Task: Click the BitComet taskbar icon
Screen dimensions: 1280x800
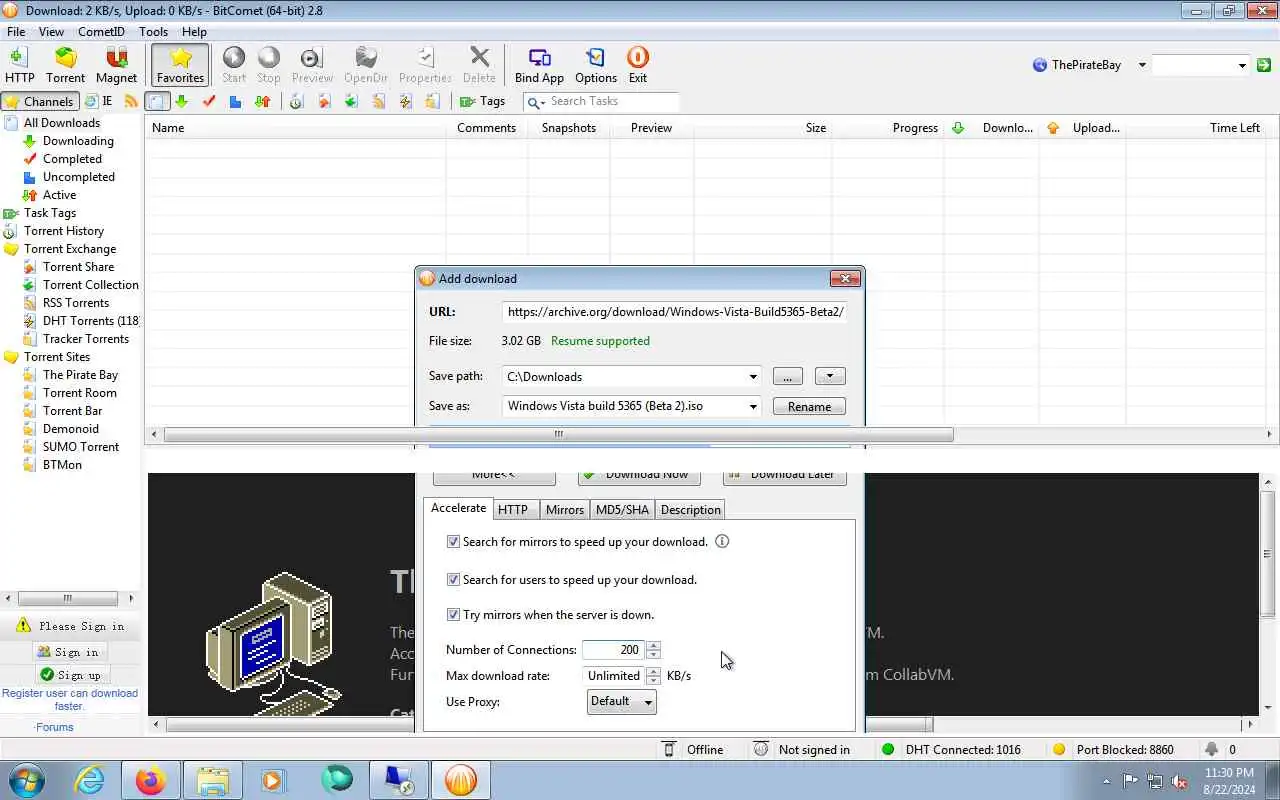Action: 460,780
